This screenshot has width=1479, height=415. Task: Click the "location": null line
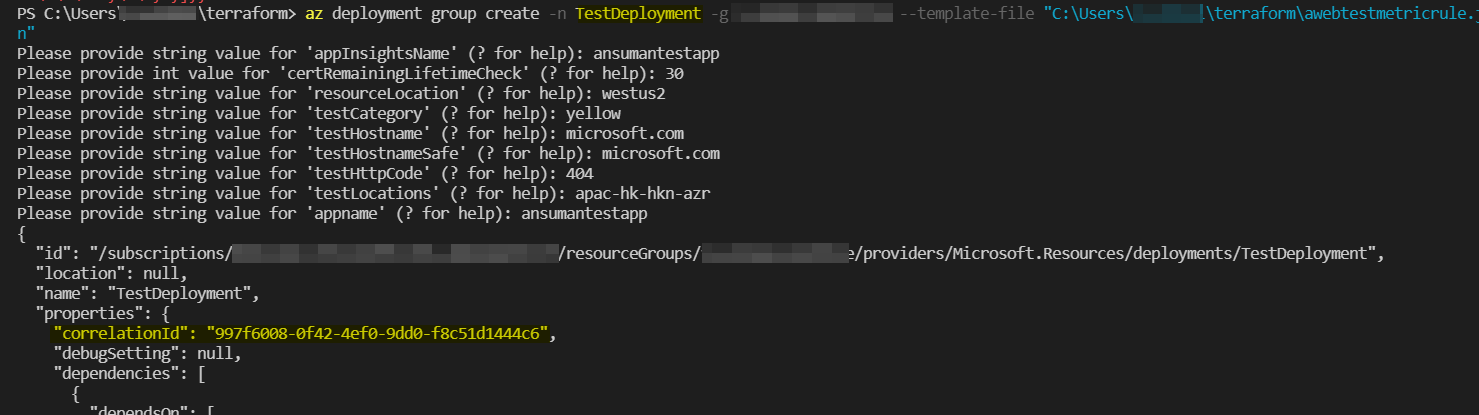click(111, 272)
